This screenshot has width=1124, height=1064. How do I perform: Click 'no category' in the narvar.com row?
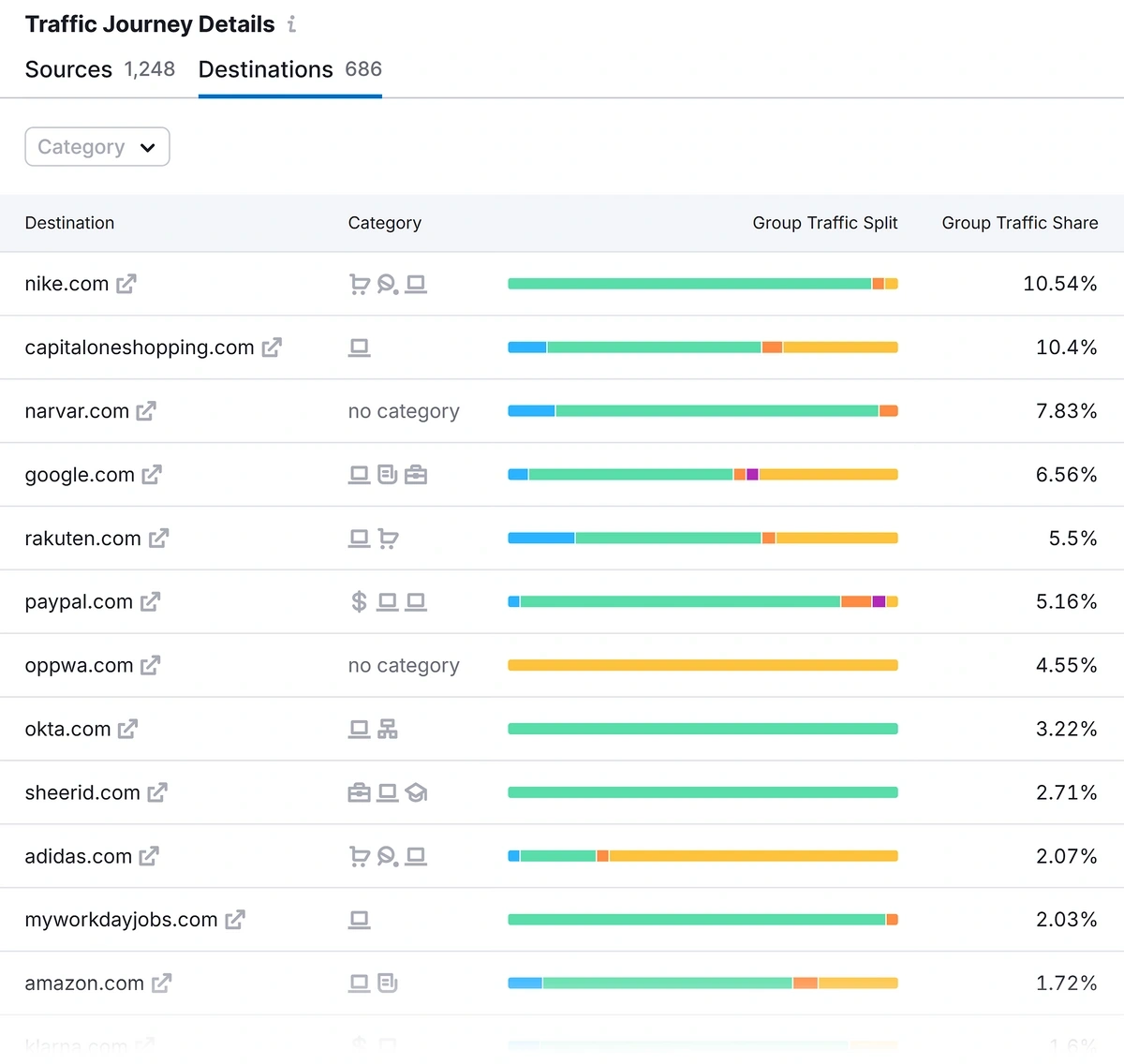[404, 411]
